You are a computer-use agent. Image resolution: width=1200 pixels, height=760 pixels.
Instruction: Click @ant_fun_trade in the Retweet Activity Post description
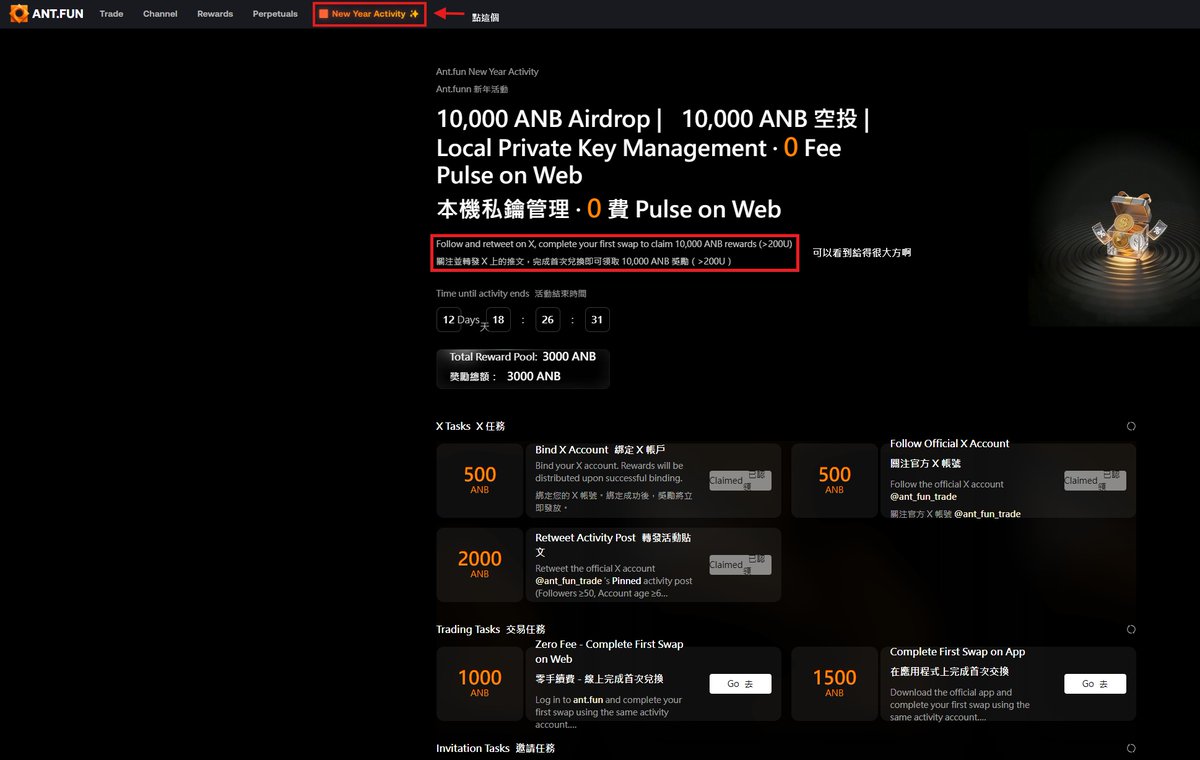point(569,581)
